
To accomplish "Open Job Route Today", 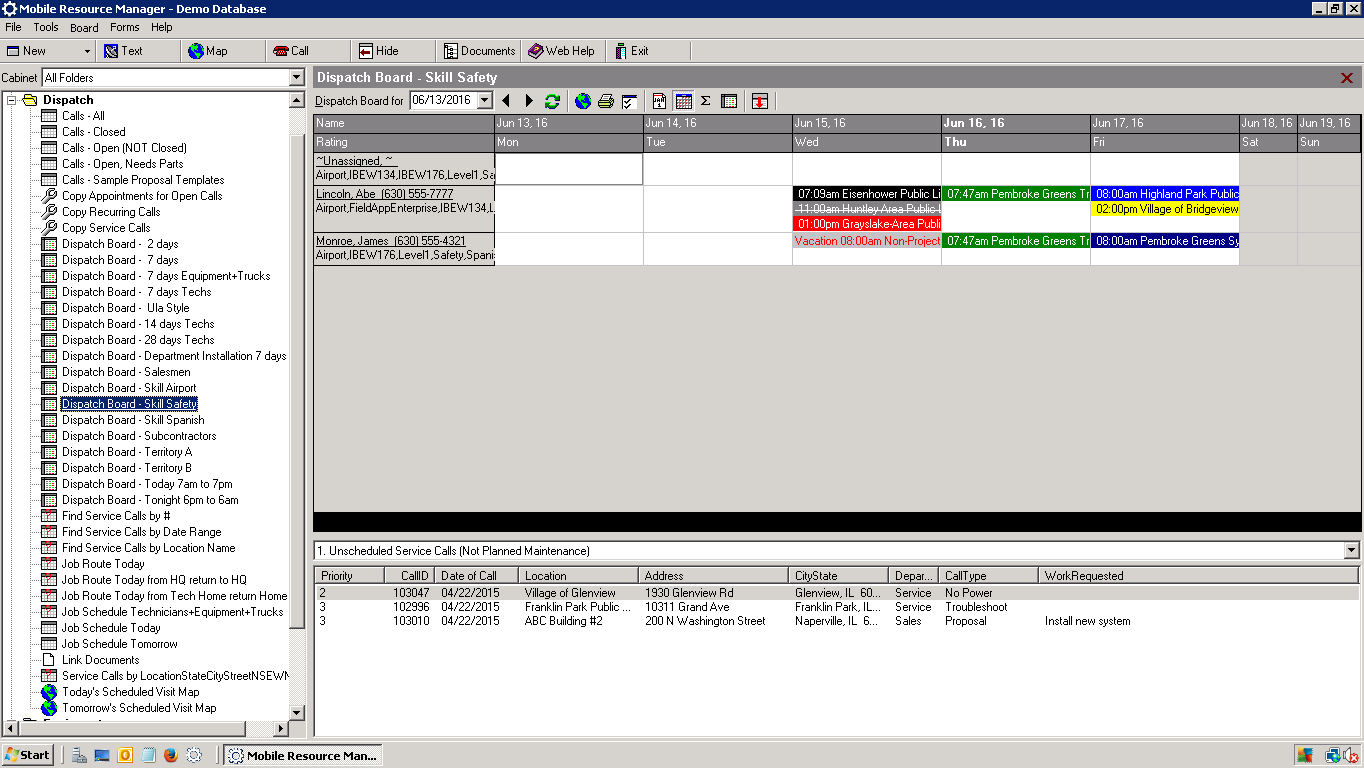I will [103, 564].
